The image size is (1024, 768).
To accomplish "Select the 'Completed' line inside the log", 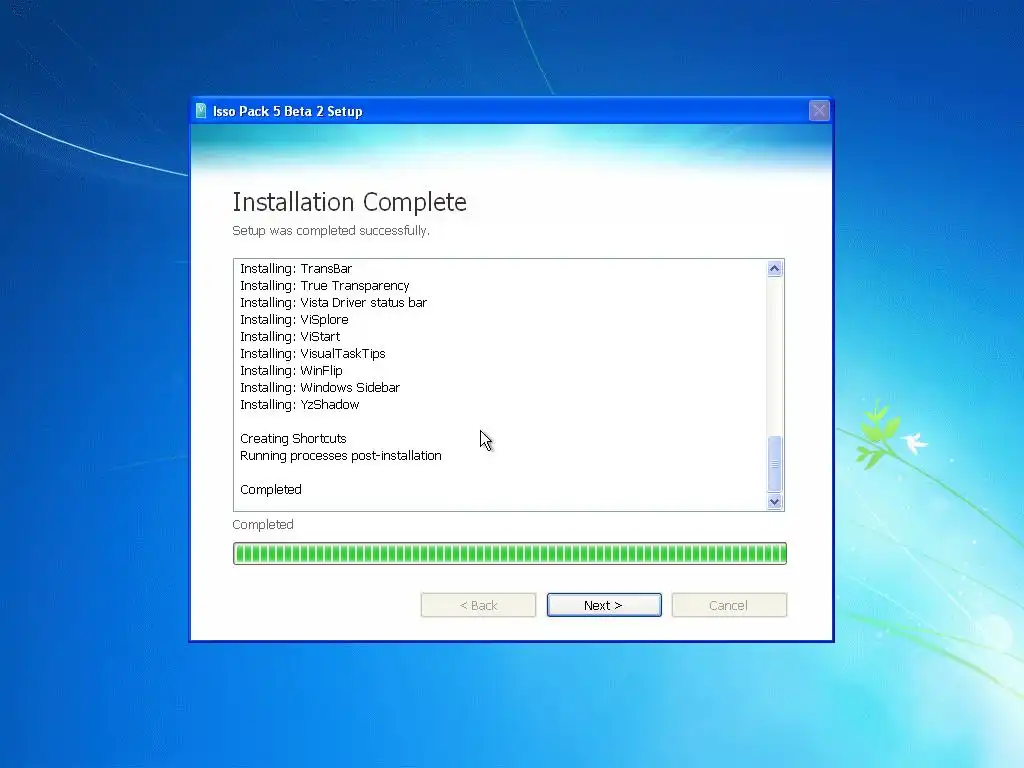I will click(x=271, y=489).
